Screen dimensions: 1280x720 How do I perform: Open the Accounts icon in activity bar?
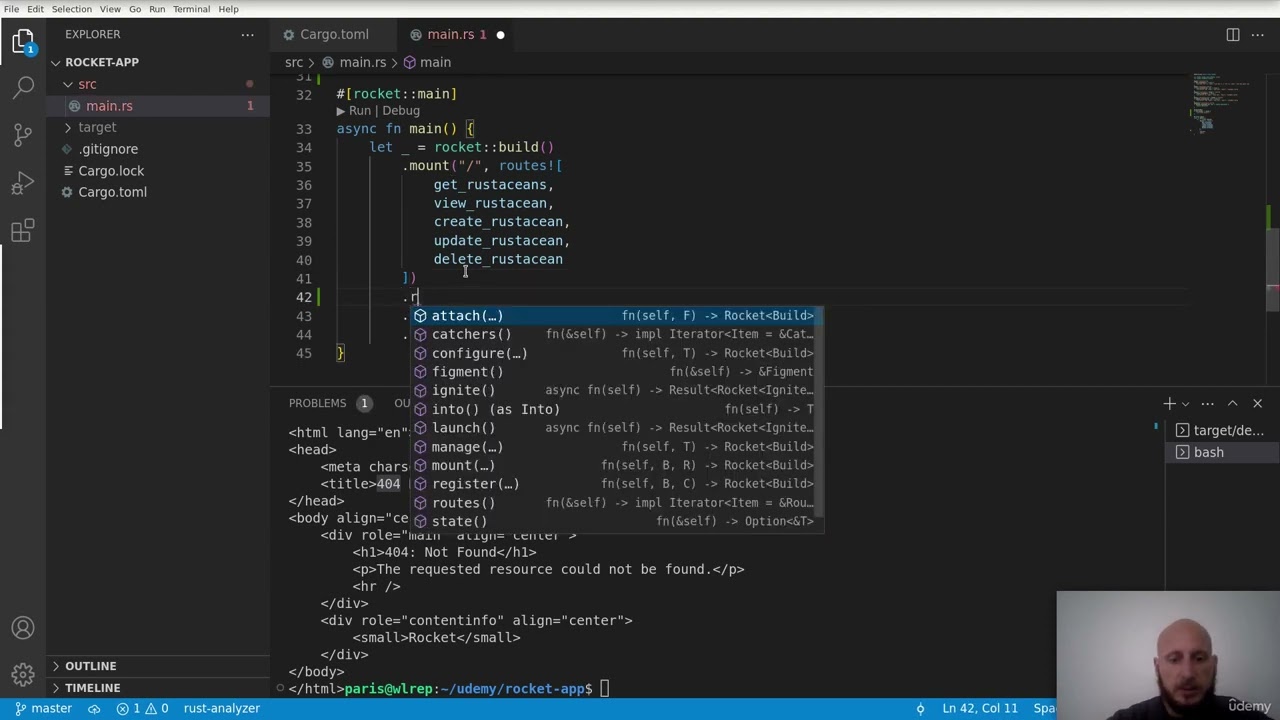[x=23, y=628]
